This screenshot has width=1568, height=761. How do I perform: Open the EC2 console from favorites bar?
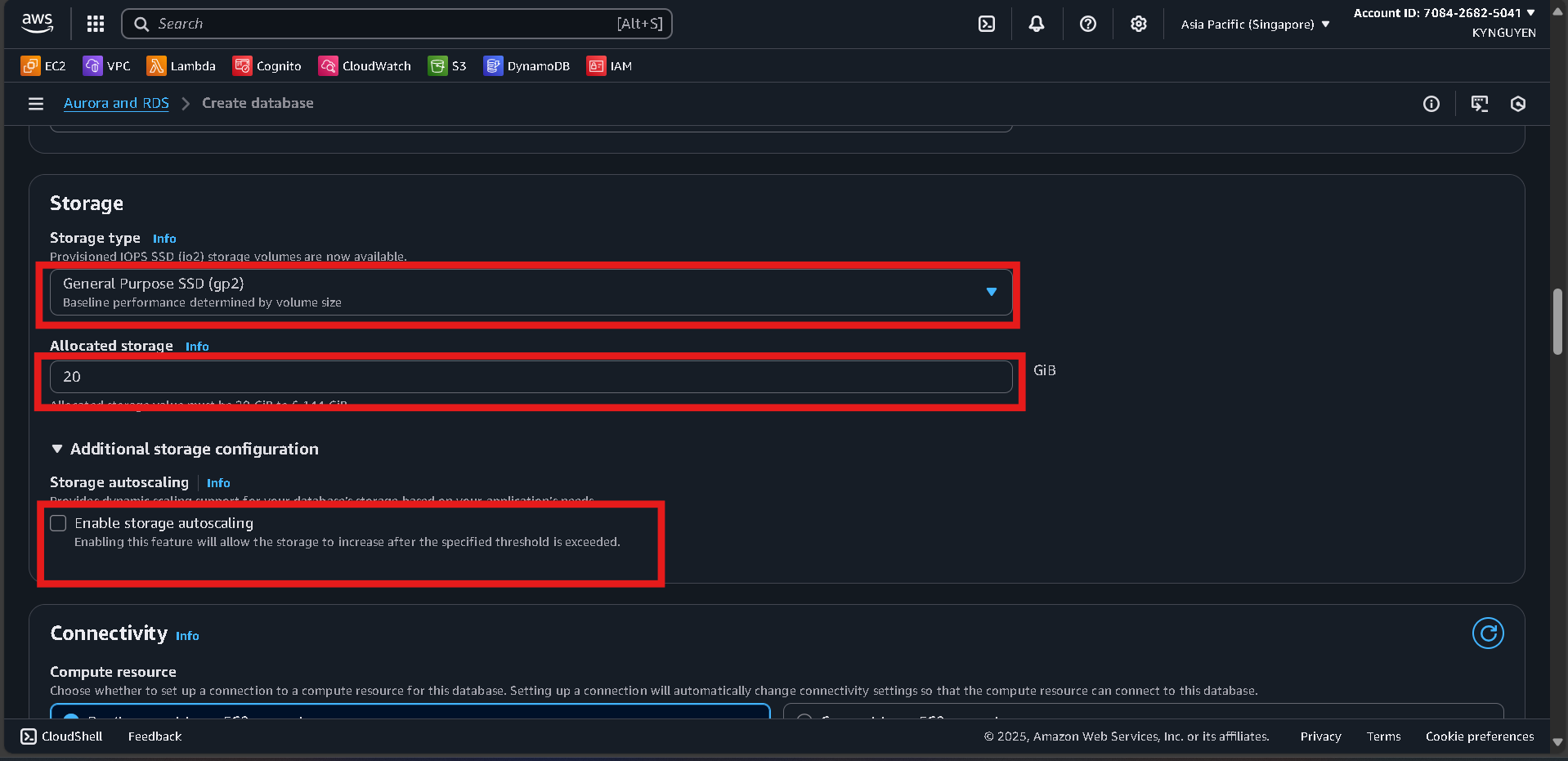43,65
